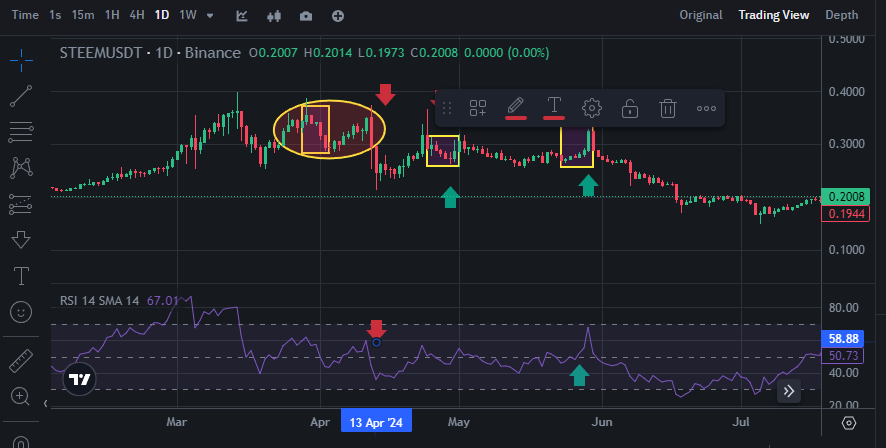
Task: Grab the floating toolbar drag handle
Action: click(x=447, y=108)
